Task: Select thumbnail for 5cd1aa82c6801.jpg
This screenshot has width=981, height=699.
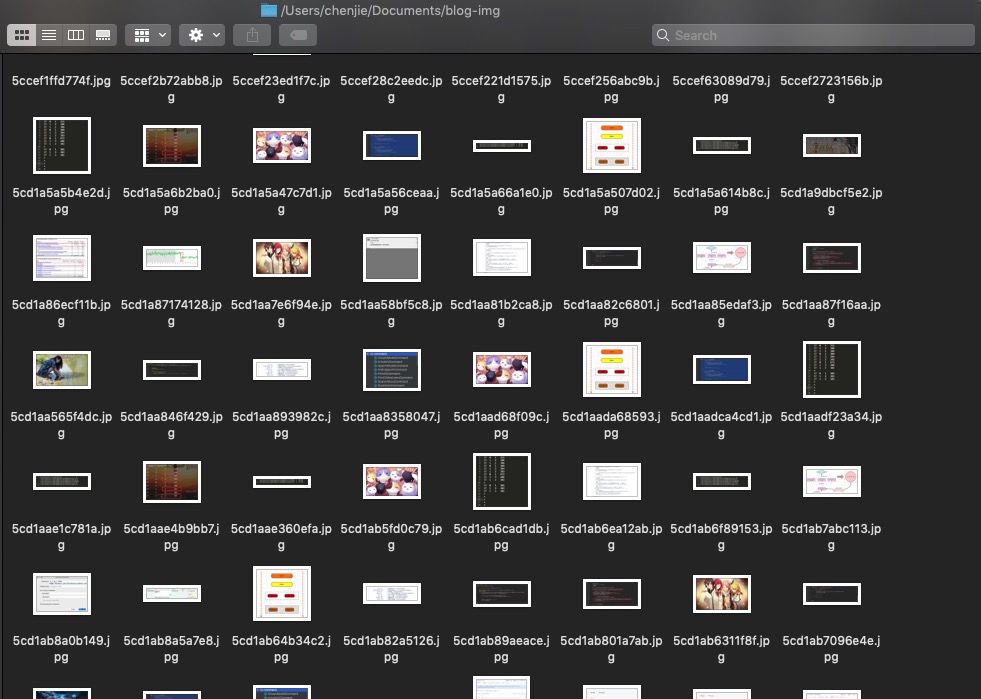Action: (x=612, y=257)
